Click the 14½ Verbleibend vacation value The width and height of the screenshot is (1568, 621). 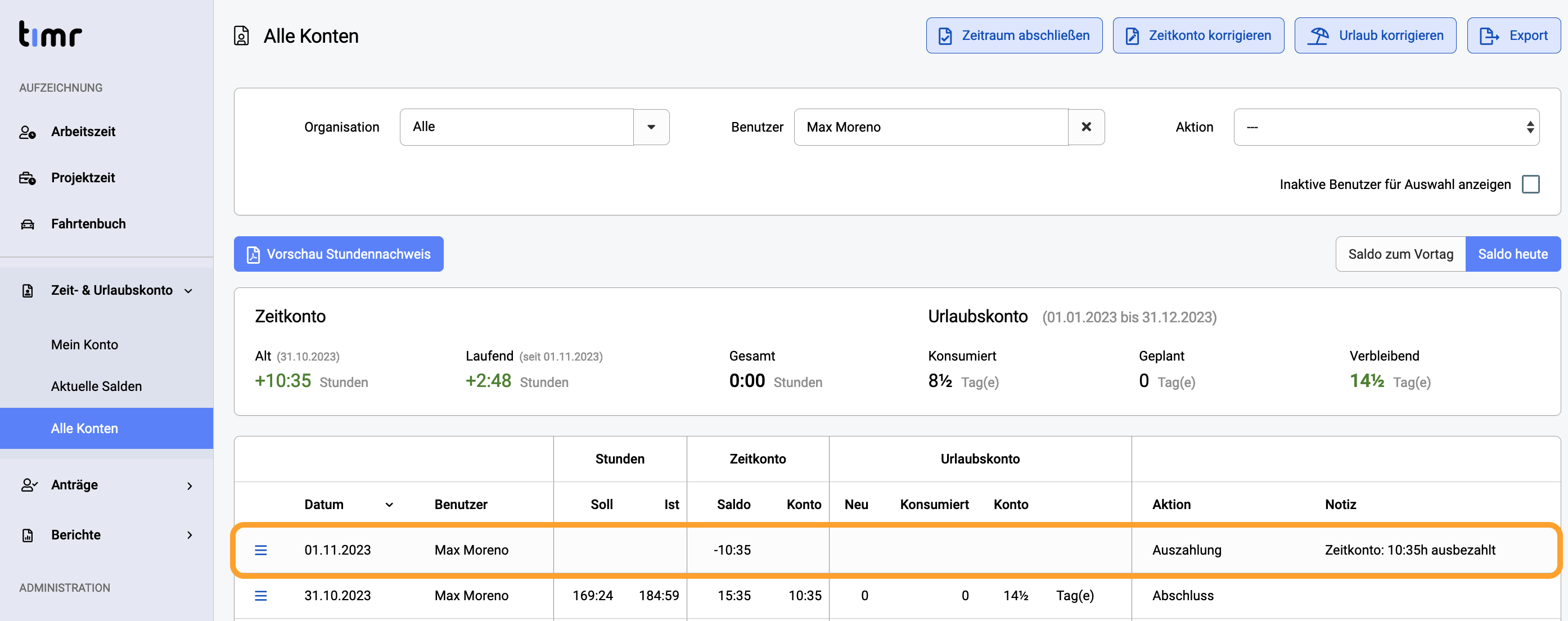click(x=1367, y=381)
